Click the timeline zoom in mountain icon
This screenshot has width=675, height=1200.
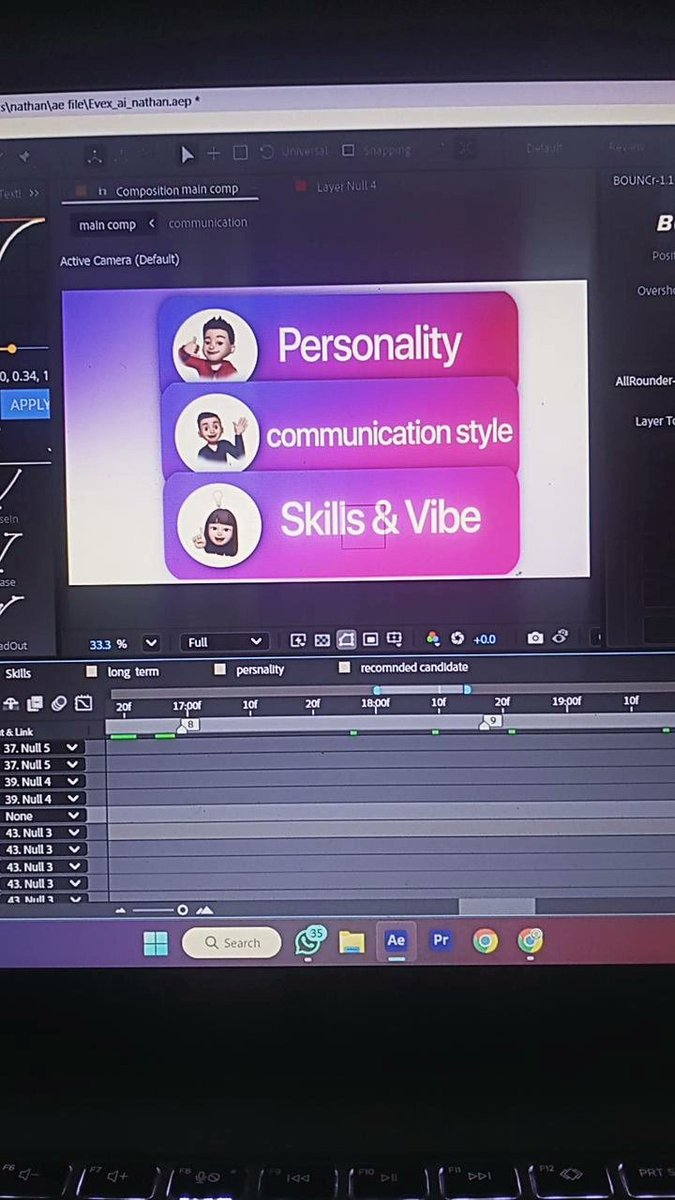[204, 910]
